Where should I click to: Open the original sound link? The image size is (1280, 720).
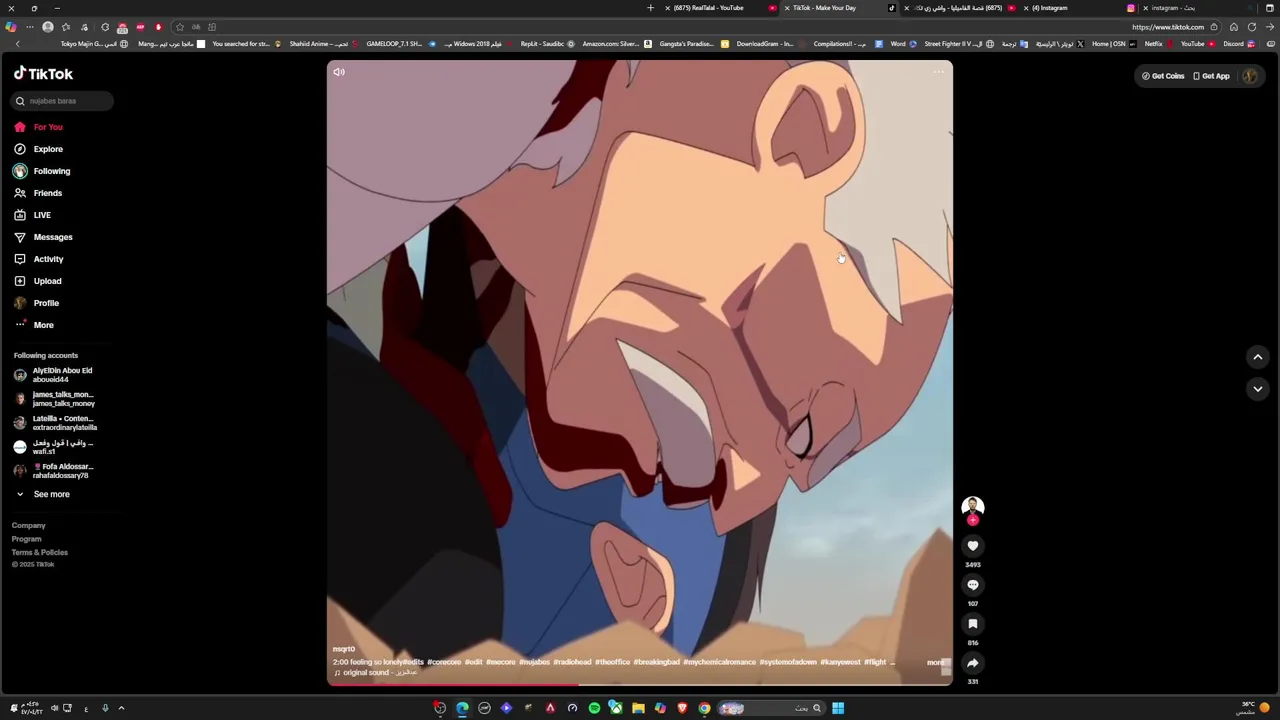pos(375,673)
